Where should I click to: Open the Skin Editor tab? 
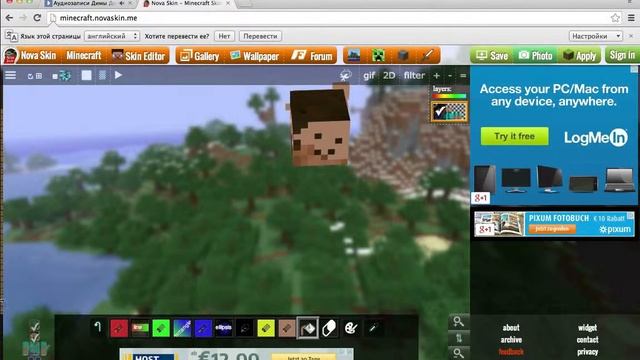139,56
